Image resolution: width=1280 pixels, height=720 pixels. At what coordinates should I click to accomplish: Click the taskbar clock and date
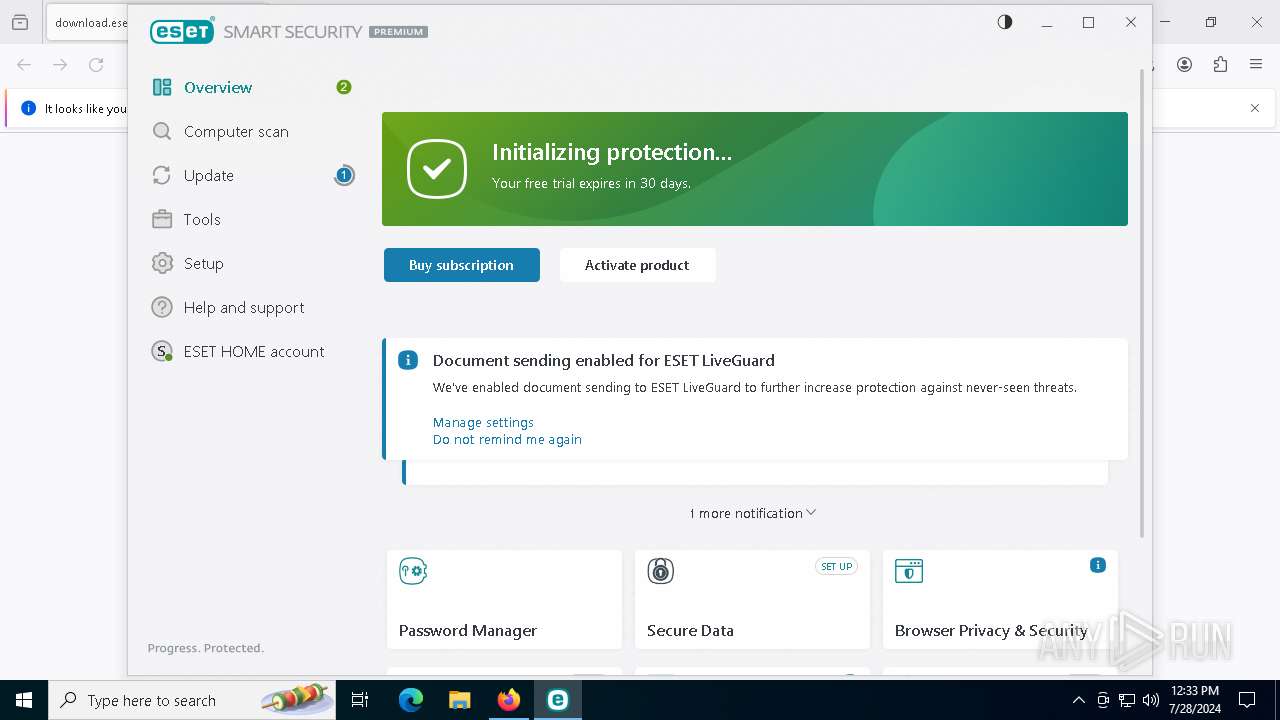(1194, 700)
